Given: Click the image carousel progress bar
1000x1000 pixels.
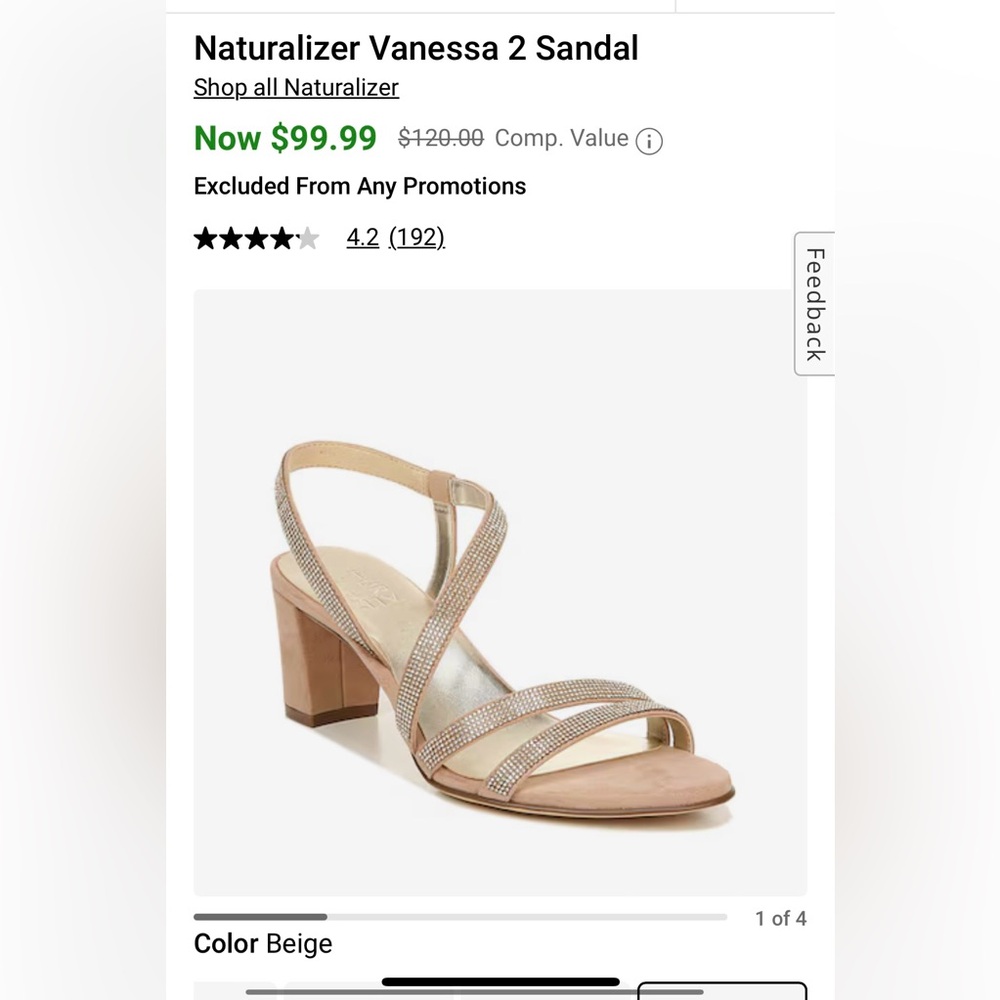Looking at the screenshot, I should point(460,916).
